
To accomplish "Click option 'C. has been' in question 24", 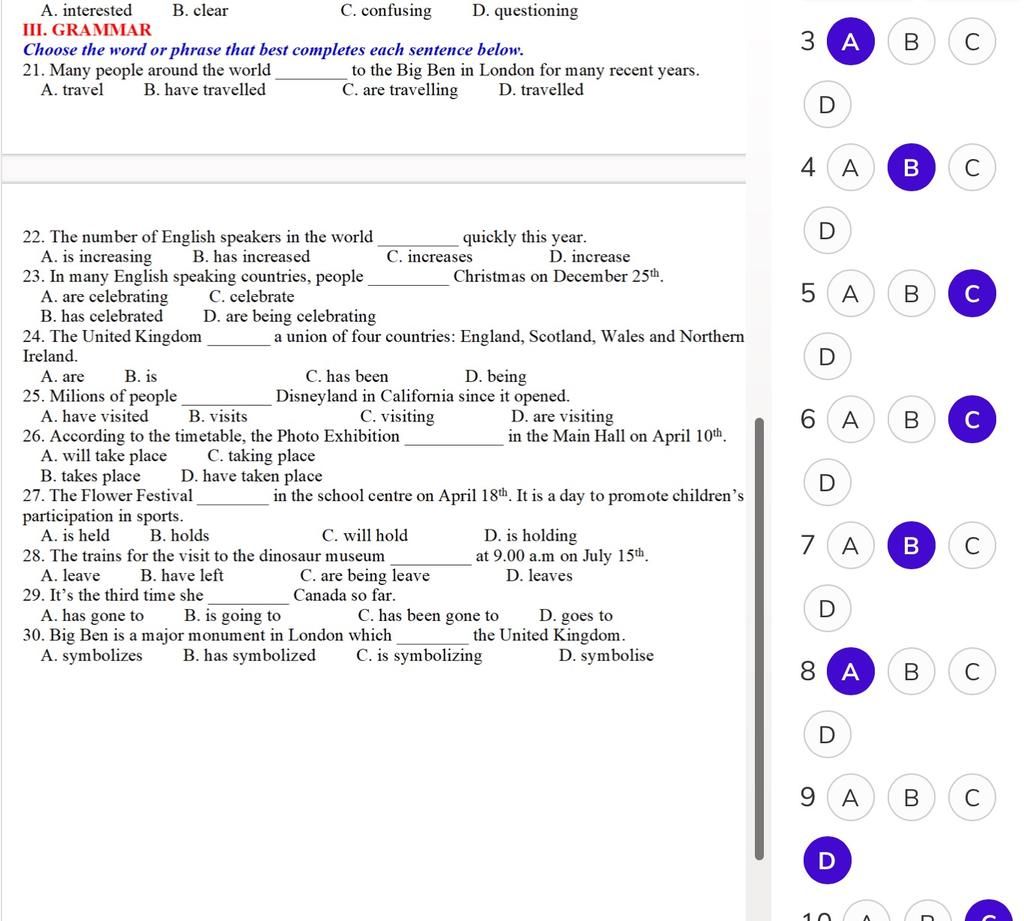I will (347, 377).
